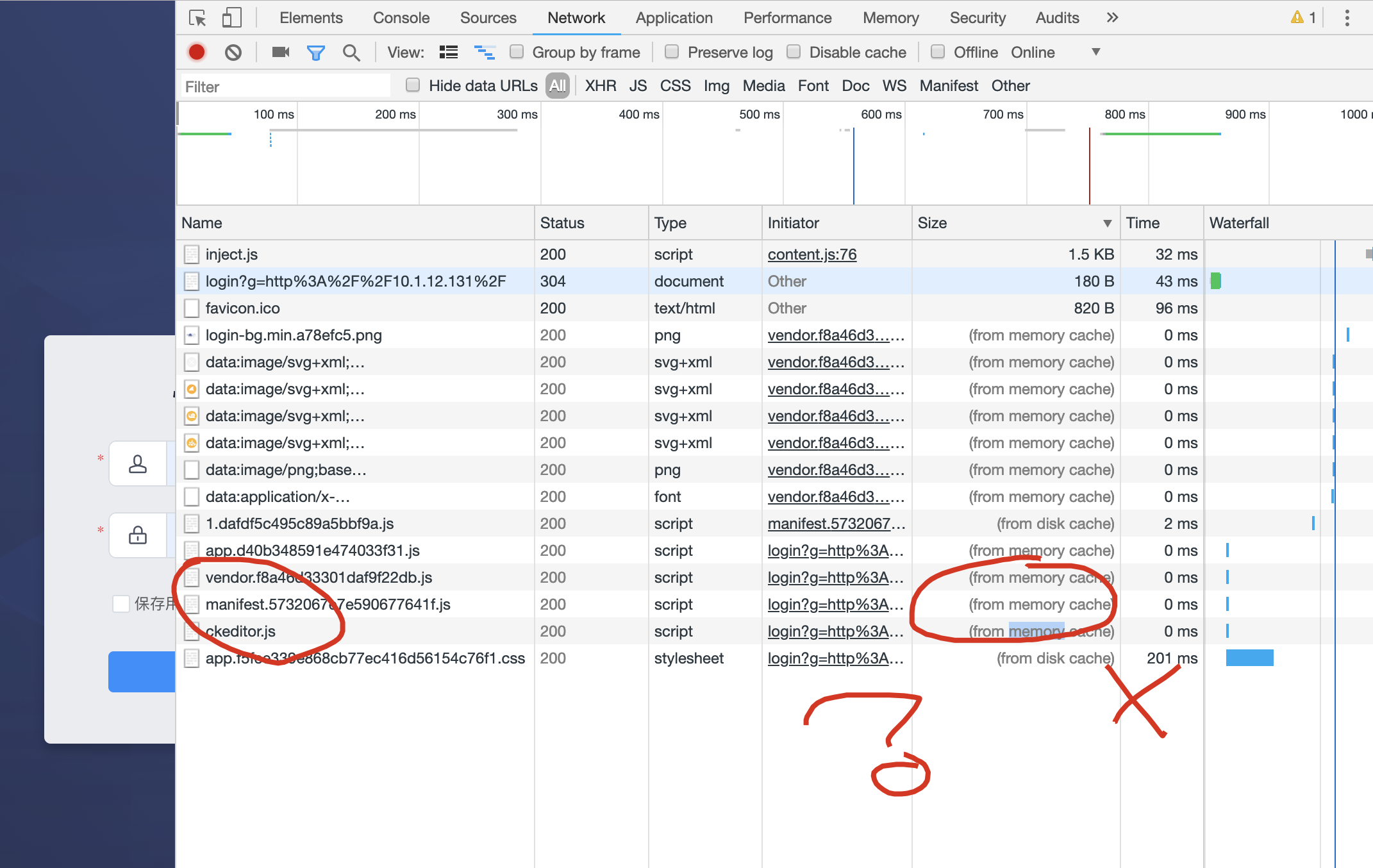Switch to the Performance tab
This screenshot has width=1373, height=868.
(x=787, y=18)
